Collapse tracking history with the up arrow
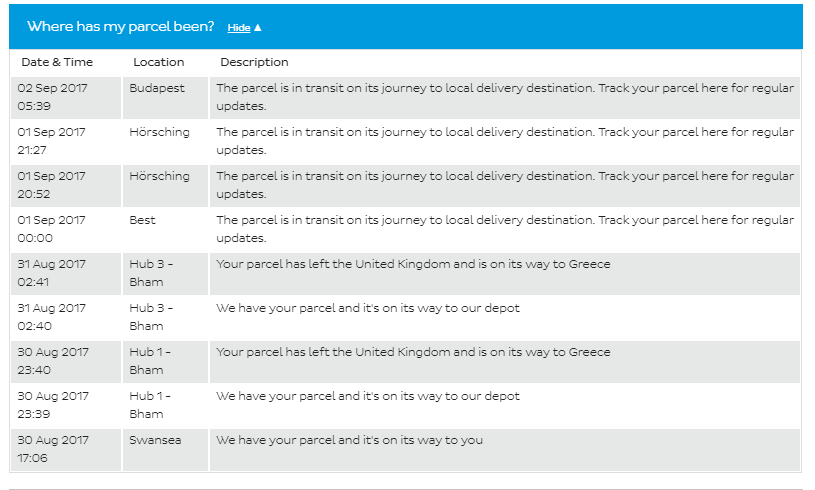The image size is (815, 490). point(258,28)
